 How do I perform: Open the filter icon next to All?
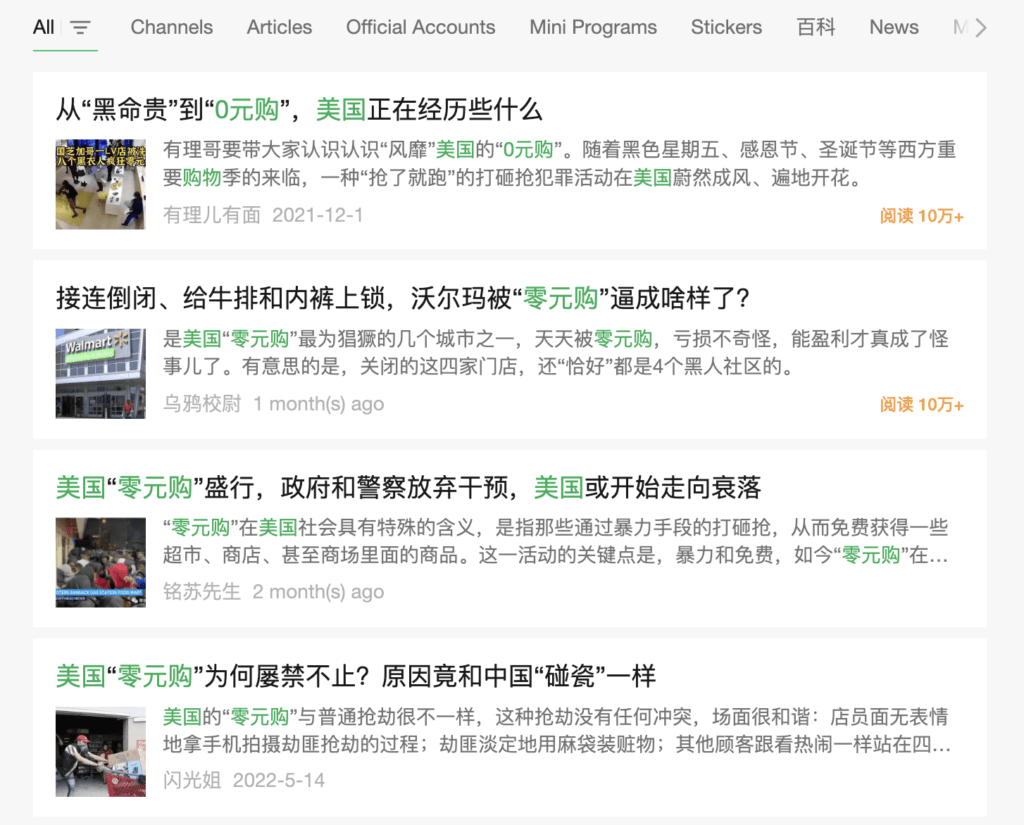coord(80,27)
